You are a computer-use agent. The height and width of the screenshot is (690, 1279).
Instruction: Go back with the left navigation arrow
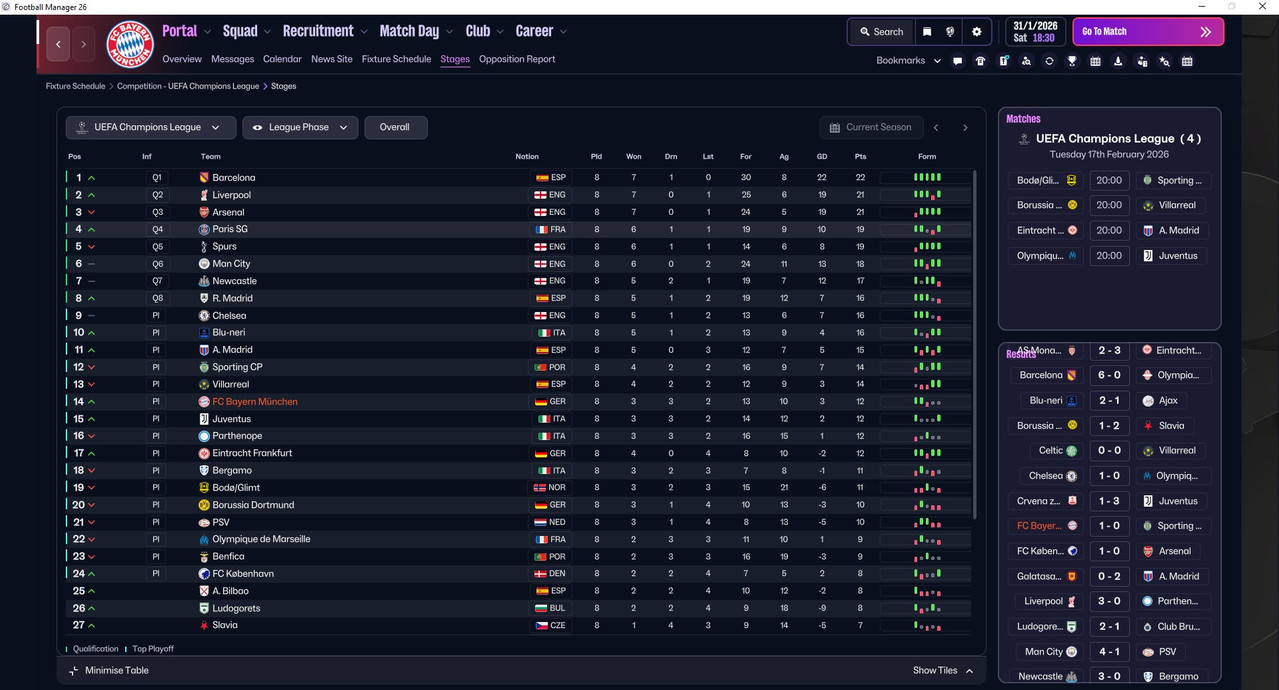pos(58,44)
